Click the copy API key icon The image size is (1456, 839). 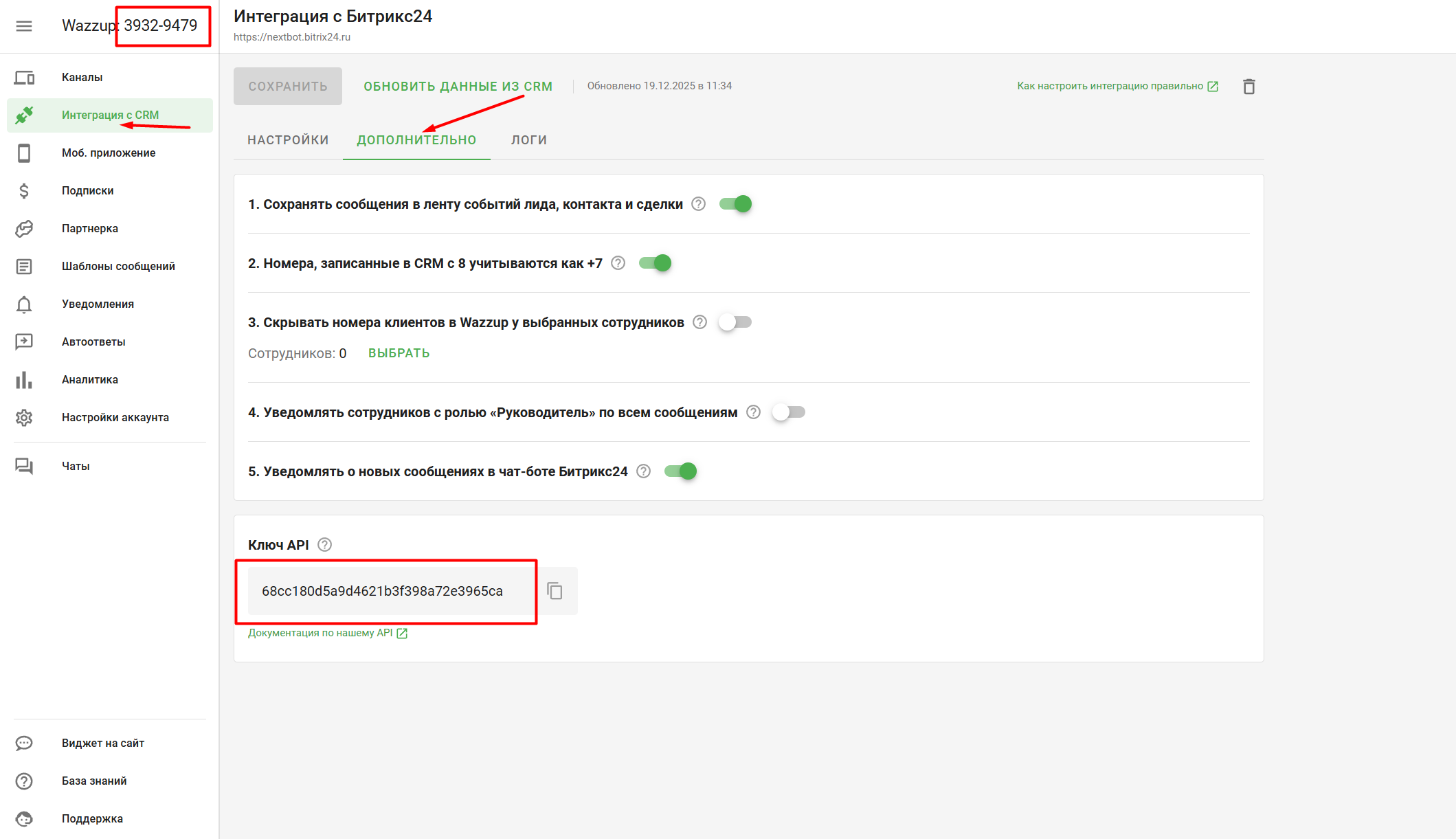(555, 591)
